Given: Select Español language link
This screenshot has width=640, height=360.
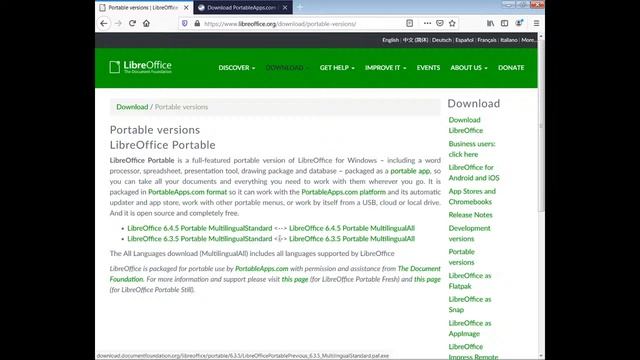Looking at the screenshot, I should pos(464,40).
